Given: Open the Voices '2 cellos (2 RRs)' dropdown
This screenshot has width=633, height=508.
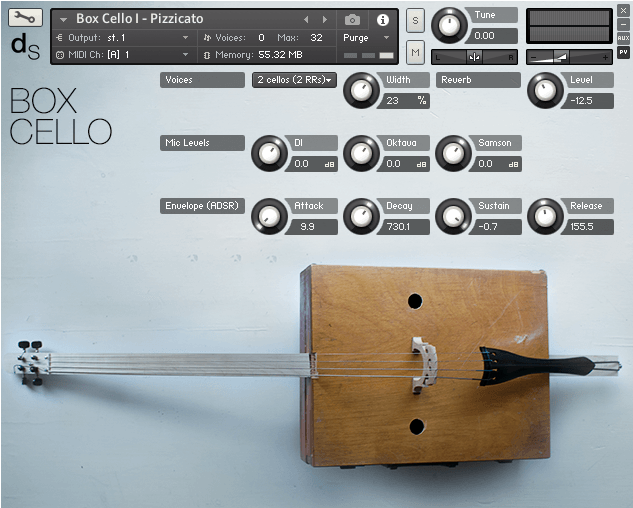Looking at the screenshot, I should (294, 80).
